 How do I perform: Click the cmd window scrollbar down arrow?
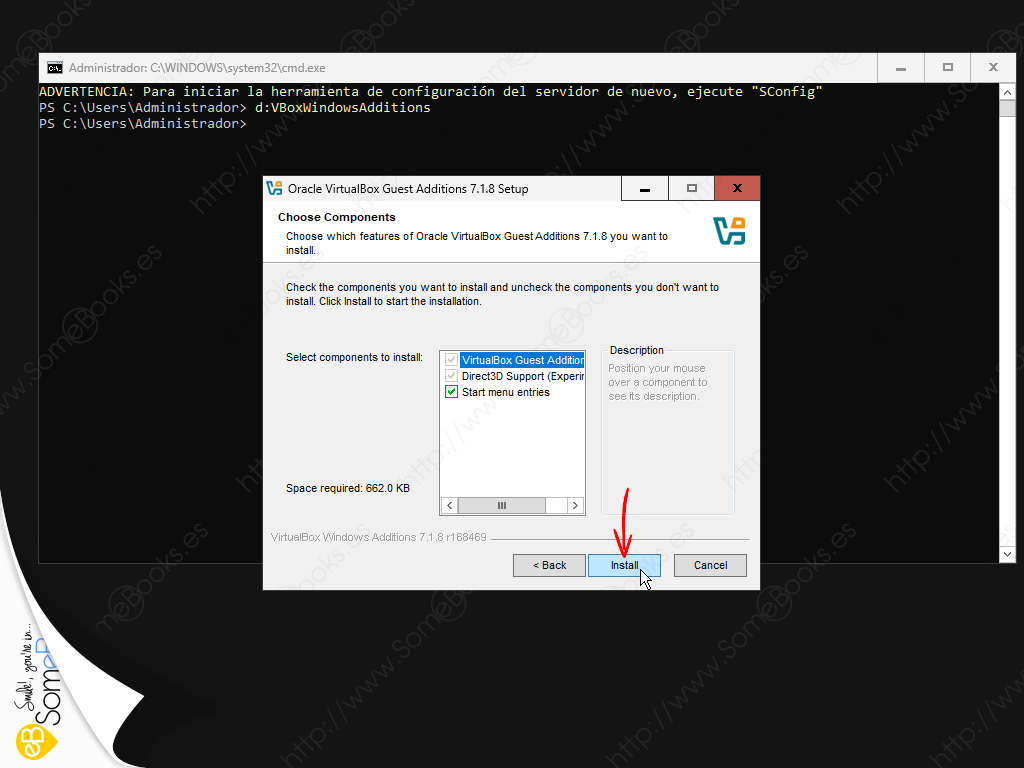pos(1005,553)
